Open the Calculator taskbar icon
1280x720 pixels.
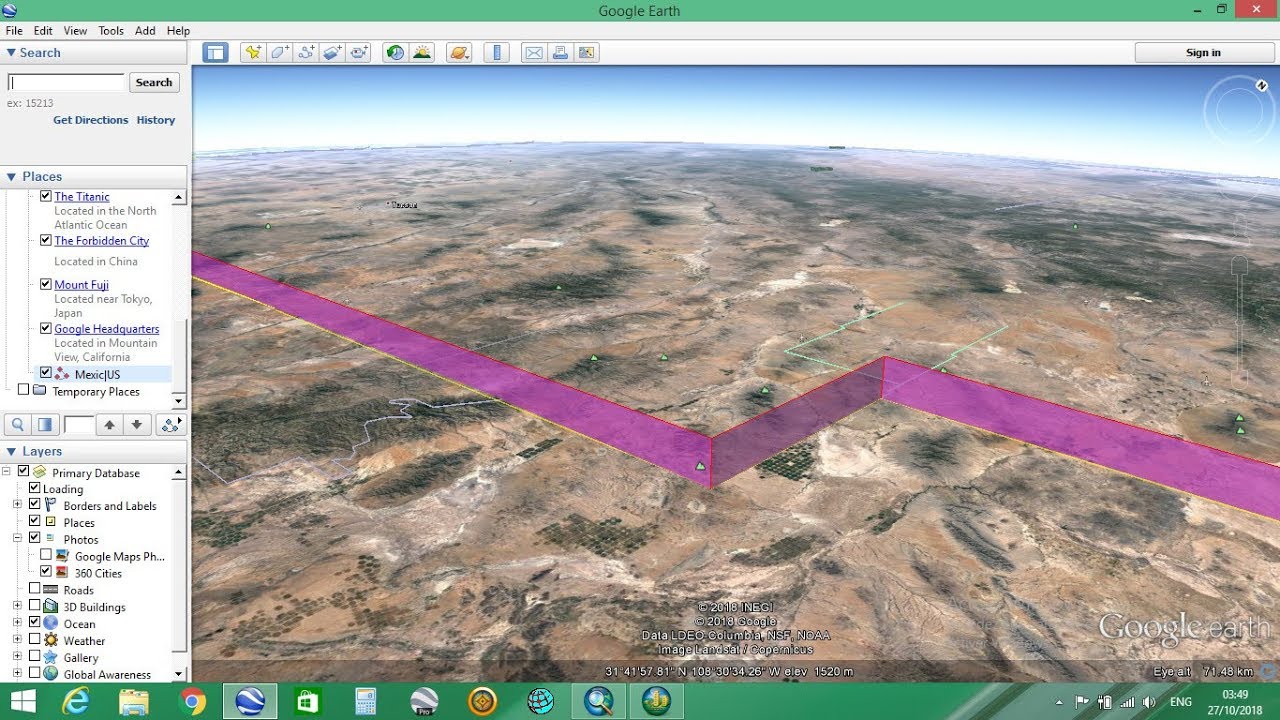coord(366,701)
